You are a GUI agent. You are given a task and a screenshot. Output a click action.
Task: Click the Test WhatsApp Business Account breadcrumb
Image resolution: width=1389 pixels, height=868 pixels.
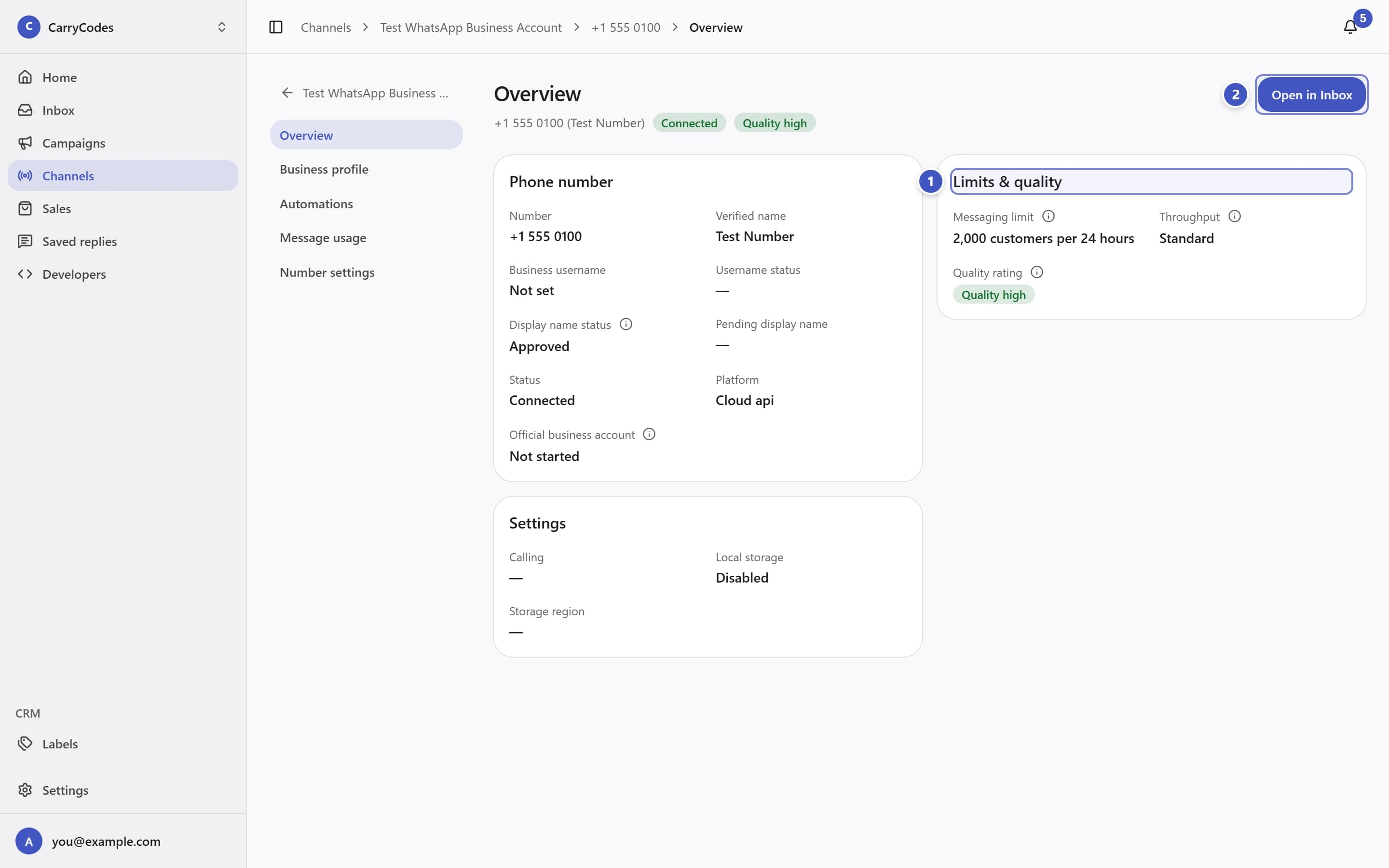[x=471, y=27]
